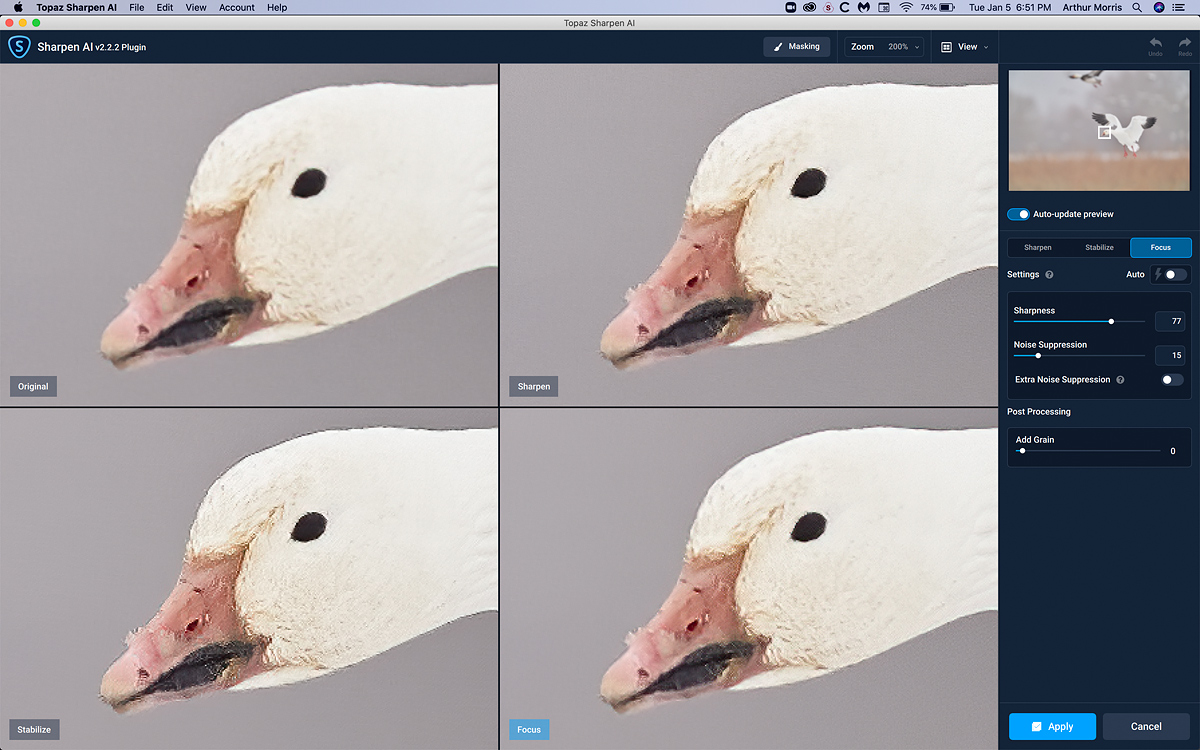Click the Apply button
Image resolution: width=1200 pixels, height=750 pixels.
pyautogui.click(x=1052, y=726)
